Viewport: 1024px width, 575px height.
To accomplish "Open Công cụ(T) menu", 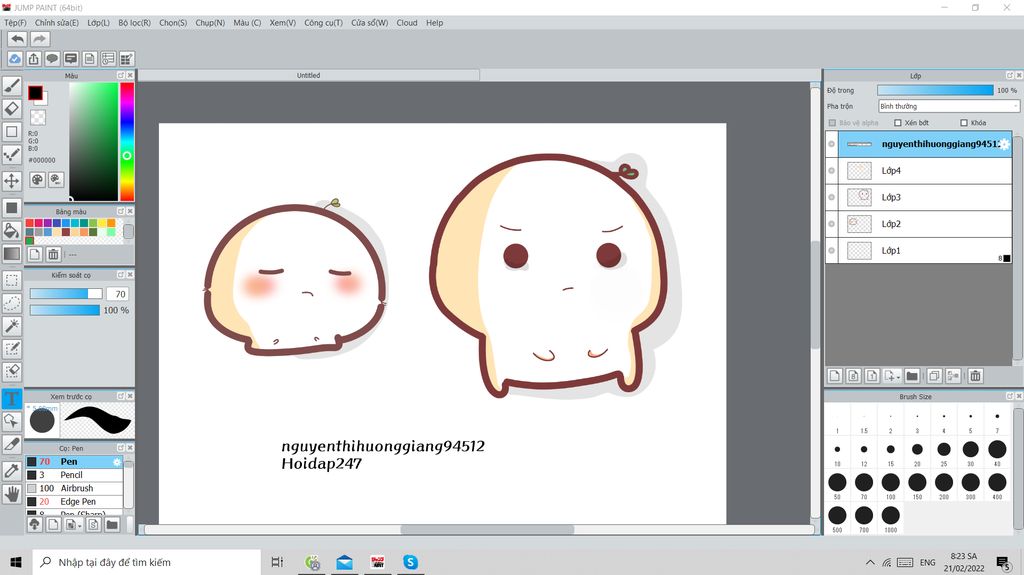I will (323, 23).
